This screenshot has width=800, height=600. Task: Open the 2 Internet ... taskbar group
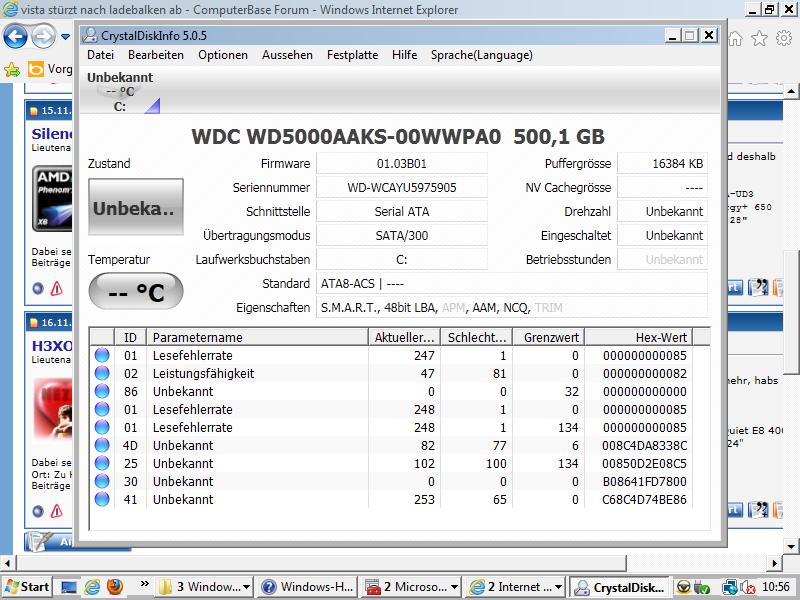pos(515,587)
